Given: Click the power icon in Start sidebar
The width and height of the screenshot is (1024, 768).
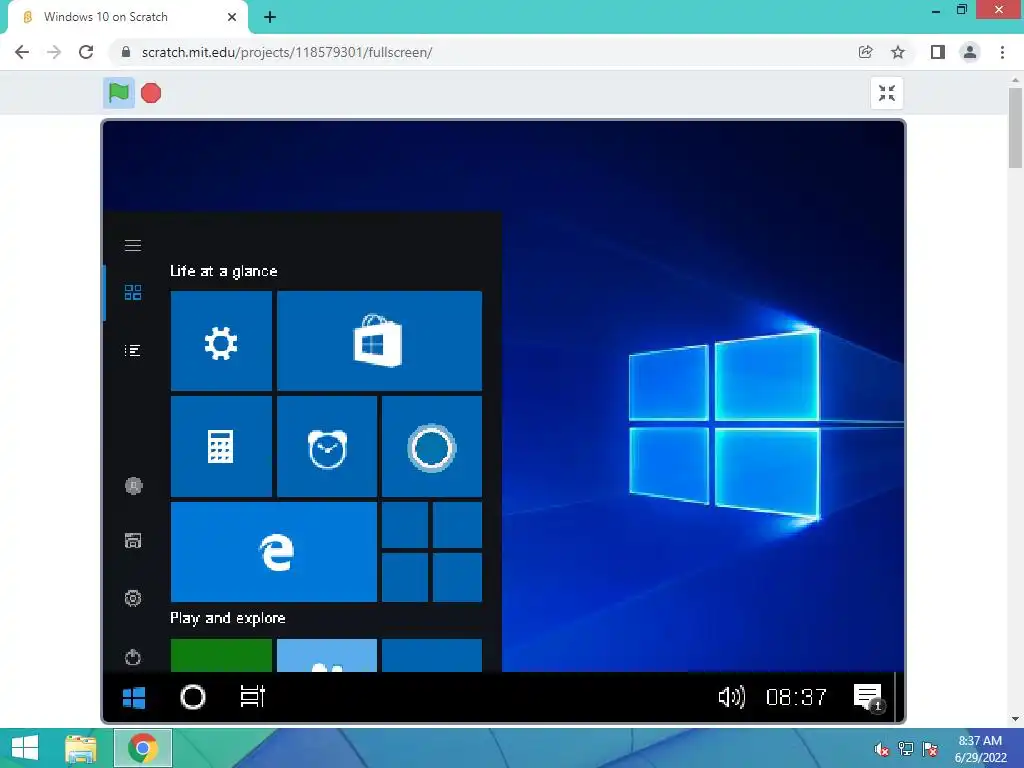Looking at the screenshot, I should pos(133,656).
